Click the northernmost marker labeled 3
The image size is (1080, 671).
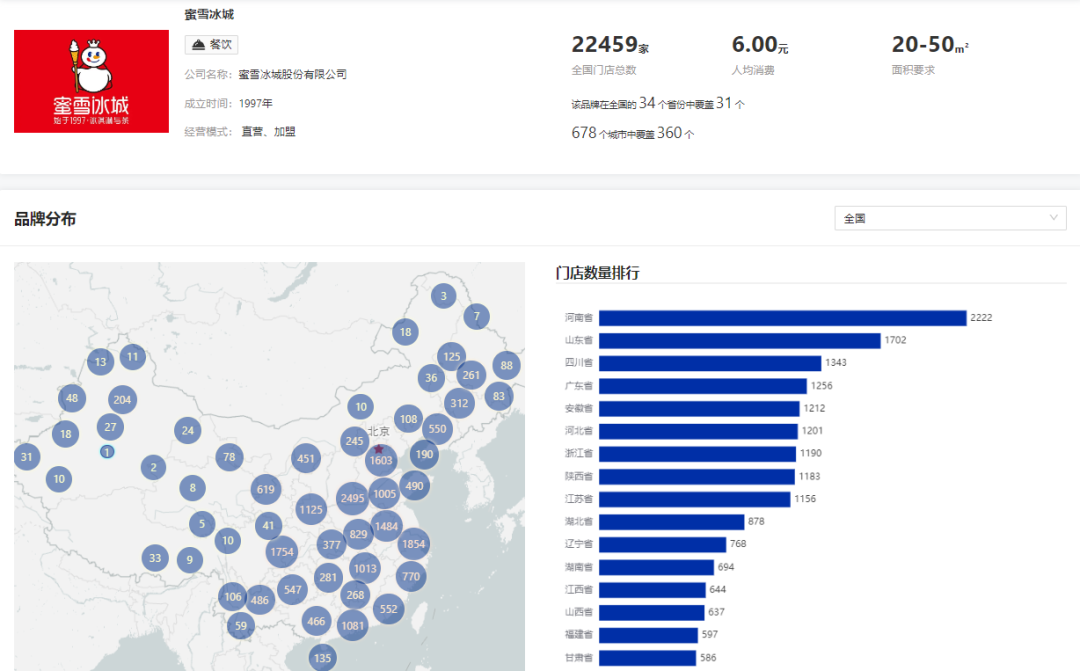point(444,296)
